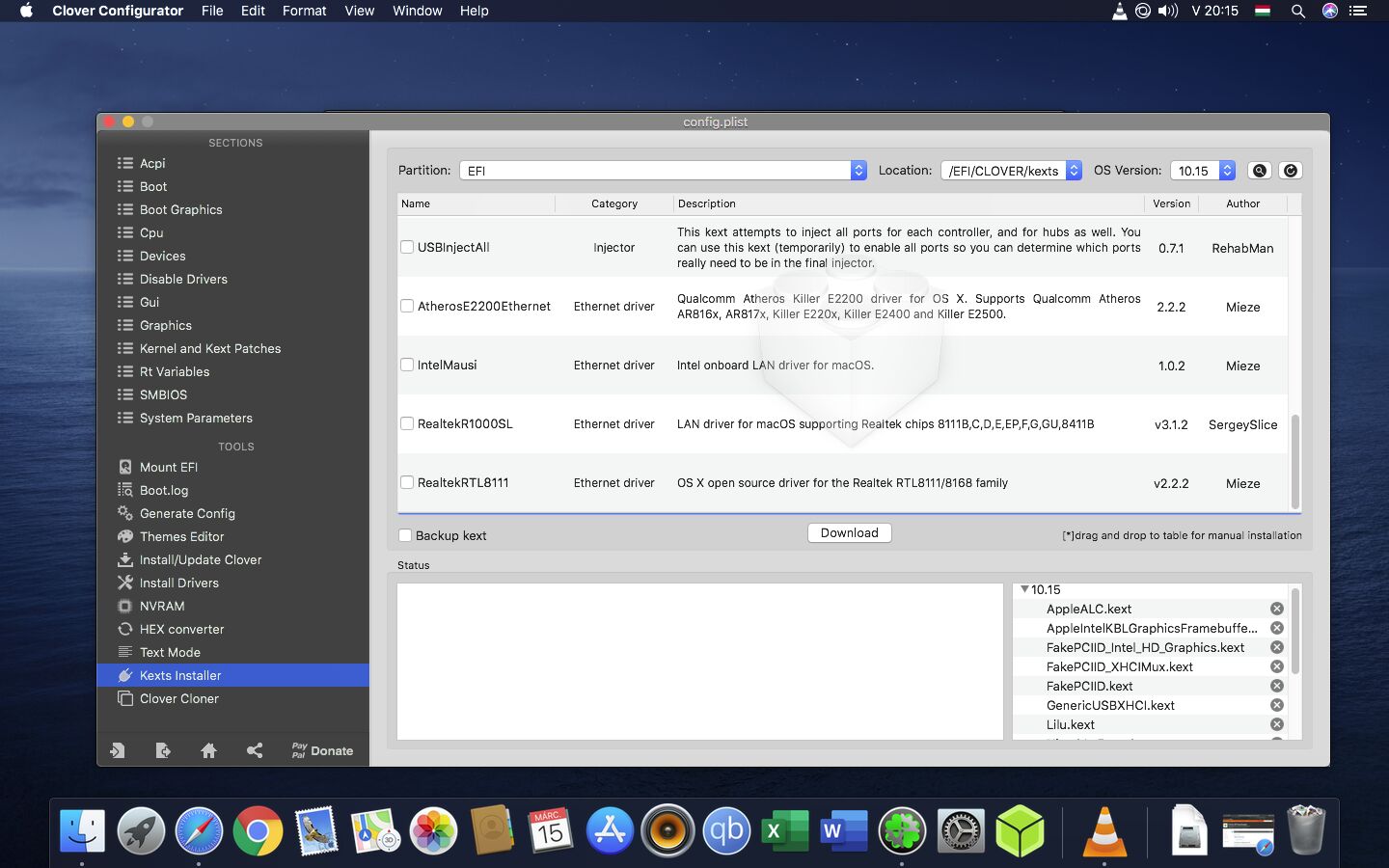Click the export config icon in the bottom bar
1389x868 pixels.
(x=163, y=750)
